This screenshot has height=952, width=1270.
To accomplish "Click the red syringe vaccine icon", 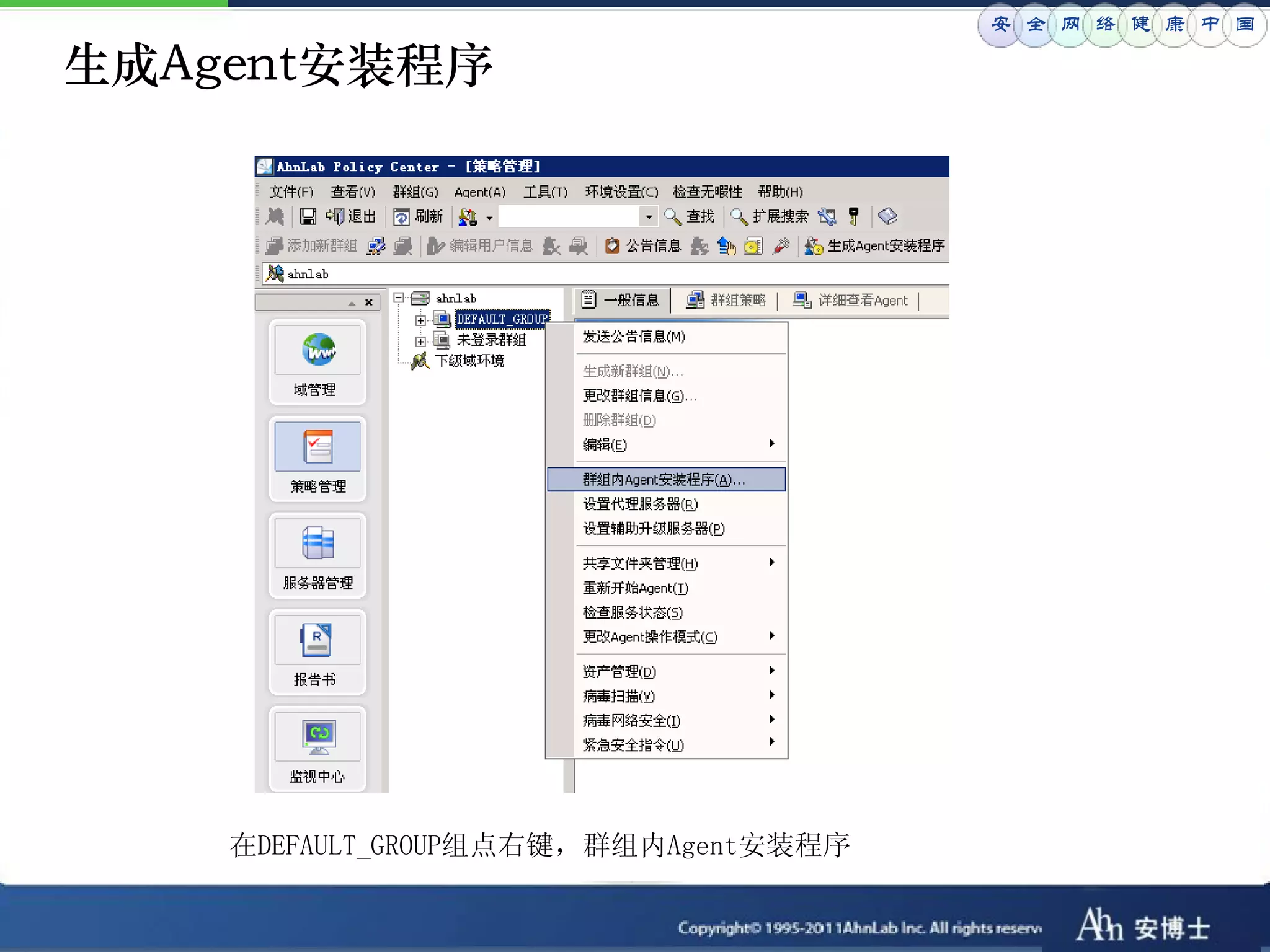I will click(781, 246).
